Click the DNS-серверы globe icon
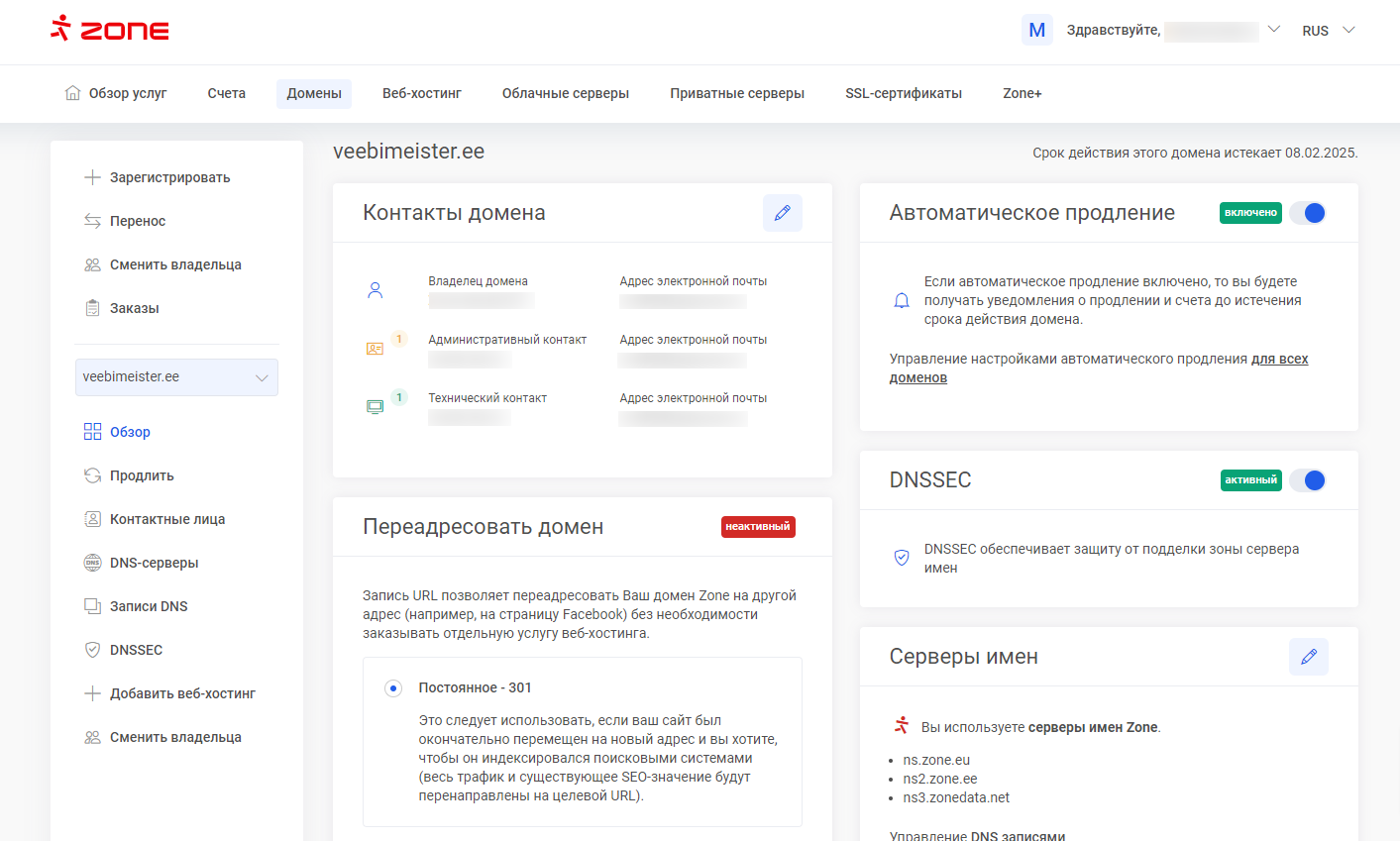 pos(92,563)
